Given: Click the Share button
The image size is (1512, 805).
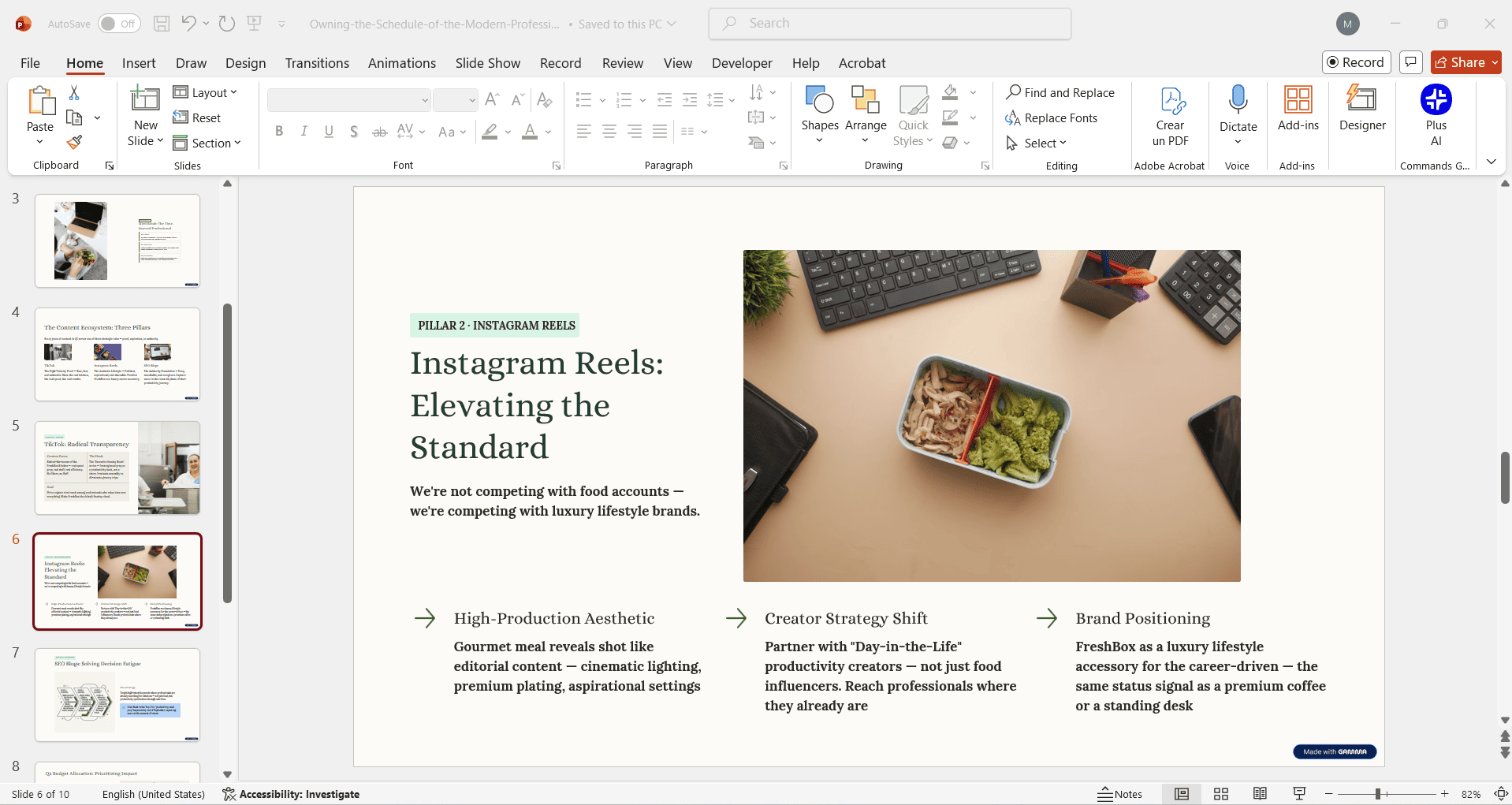Looking at the screenshot, I should [x=1466, y=62].
